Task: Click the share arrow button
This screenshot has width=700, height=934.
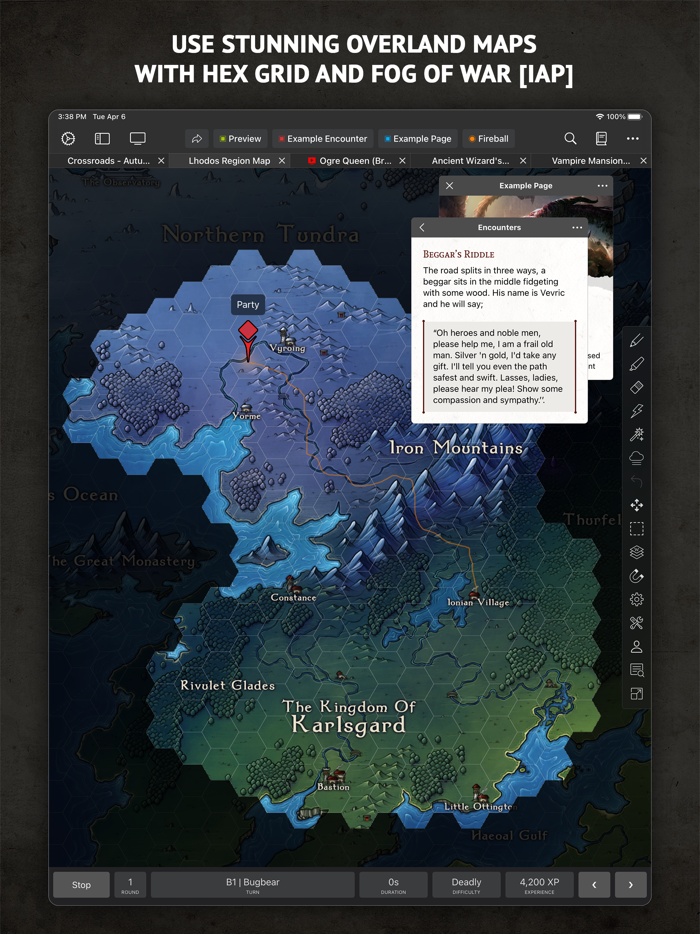Action: [197, 139]
